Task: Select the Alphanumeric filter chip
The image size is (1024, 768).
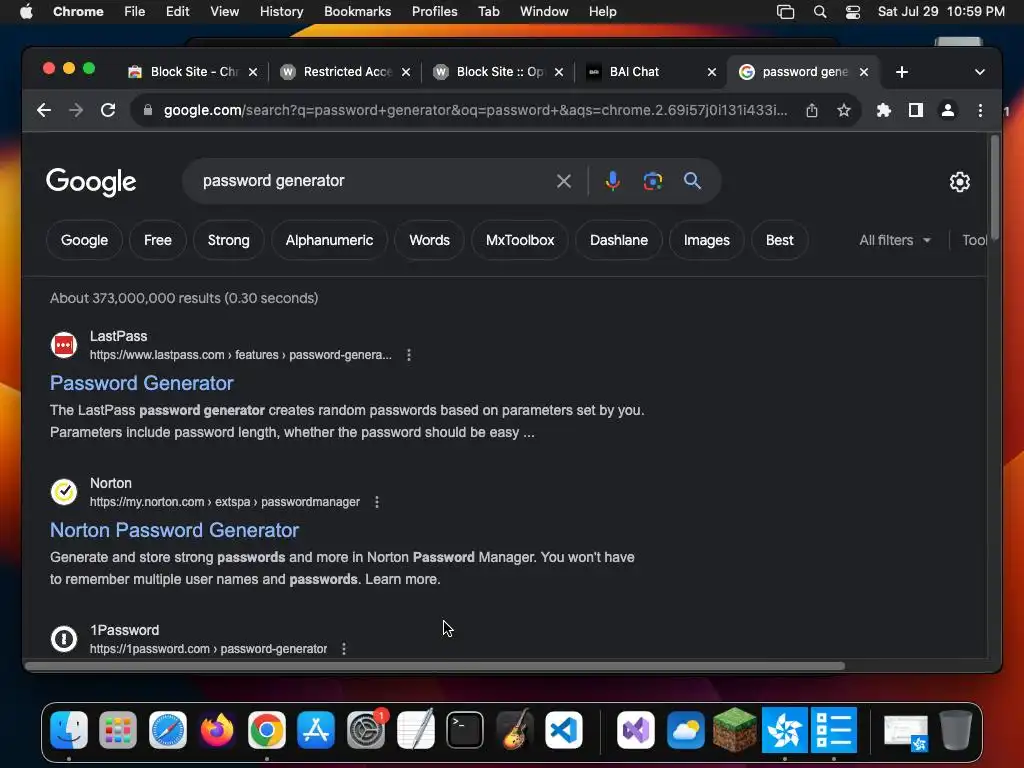Action: (x=329, y=240)
